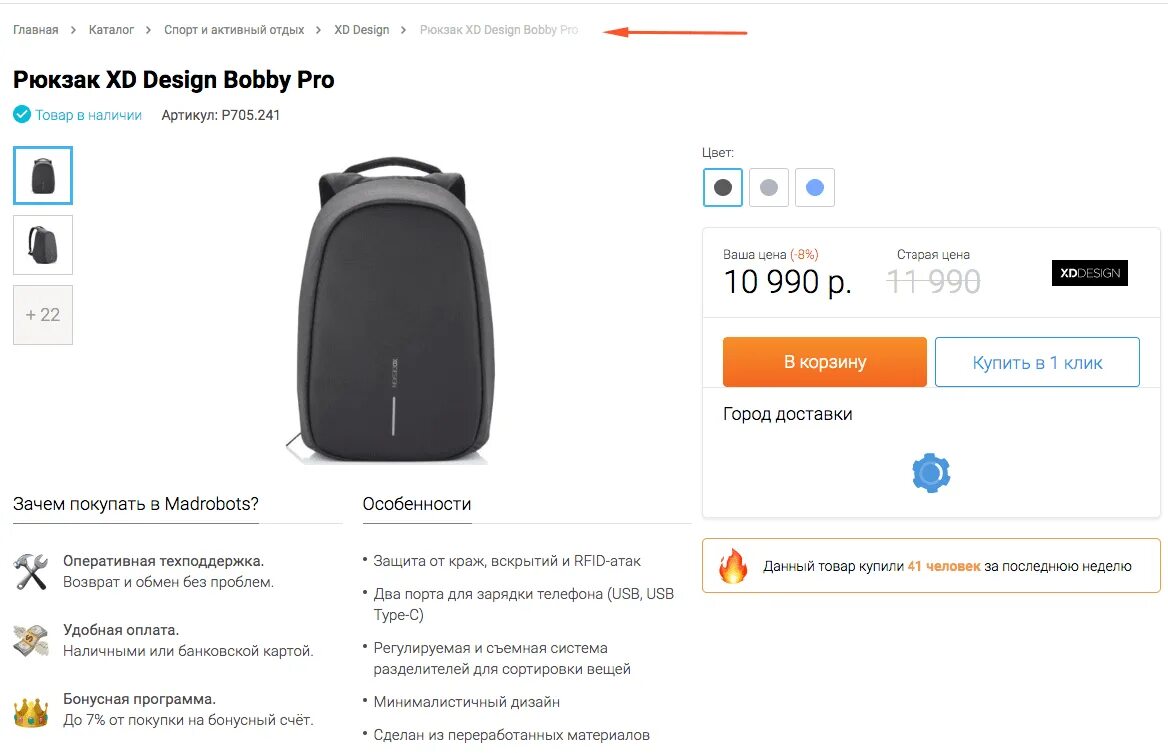Click the blue loading gear icon

coord(931,472)
